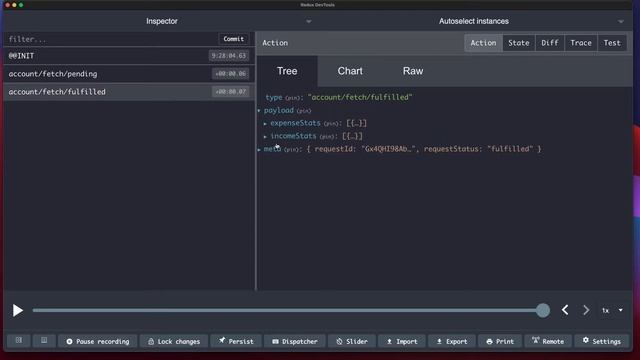Image resolution: width=640 pixels, height=360 pixels.
Task: Switch to the Diff tab
Action: point(550,43)
